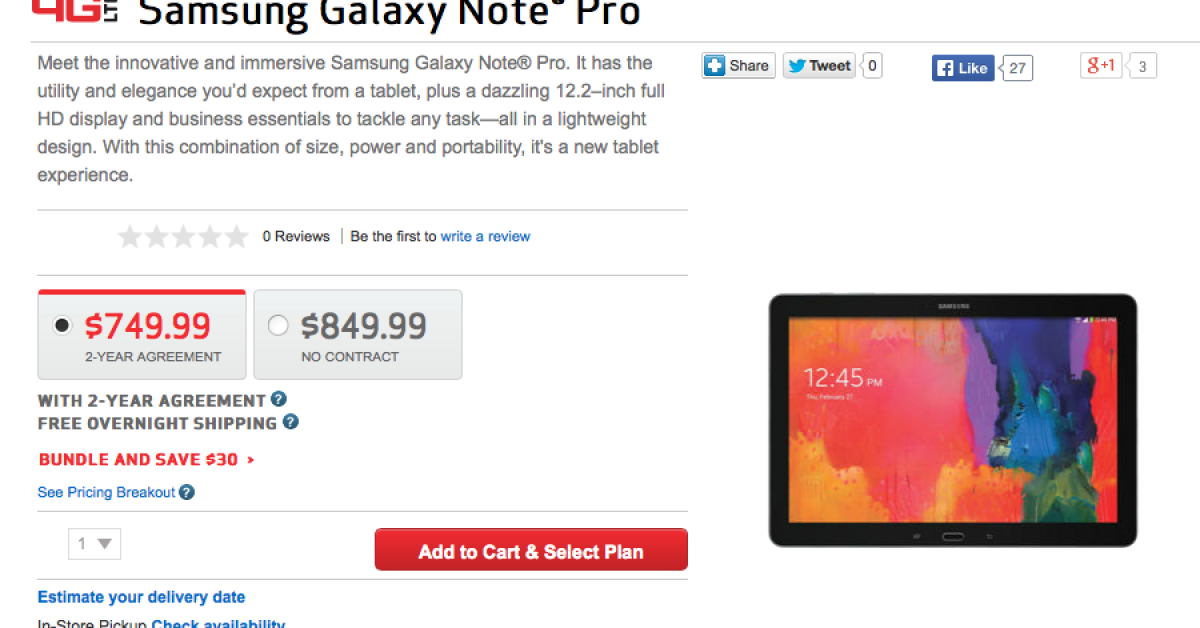Click the Check availability link
The width and height of the screenshot is (1200, 628).
click(218, 623)
